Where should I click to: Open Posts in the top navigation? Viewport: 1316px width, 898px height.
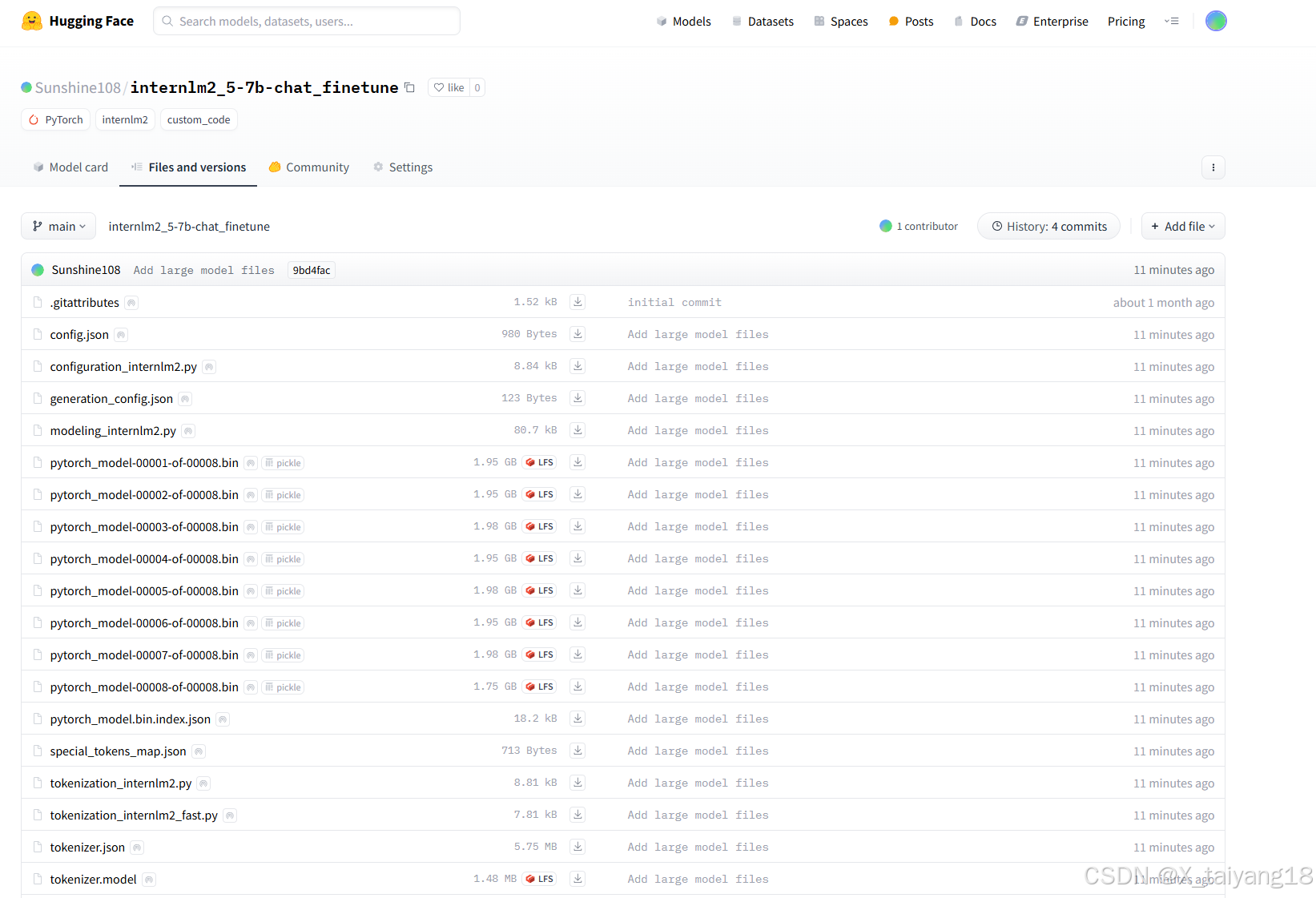point(911,21)
